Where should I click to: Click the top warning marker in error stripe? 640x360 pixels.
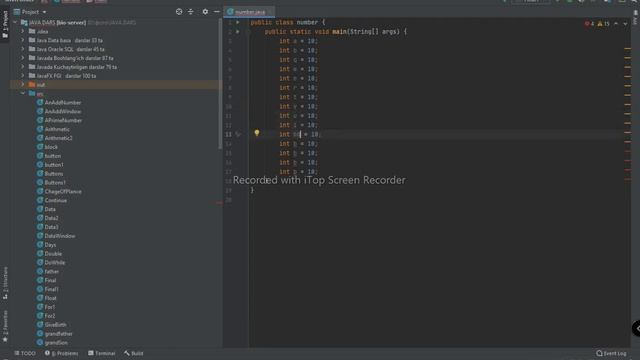[x=627, y=49]
